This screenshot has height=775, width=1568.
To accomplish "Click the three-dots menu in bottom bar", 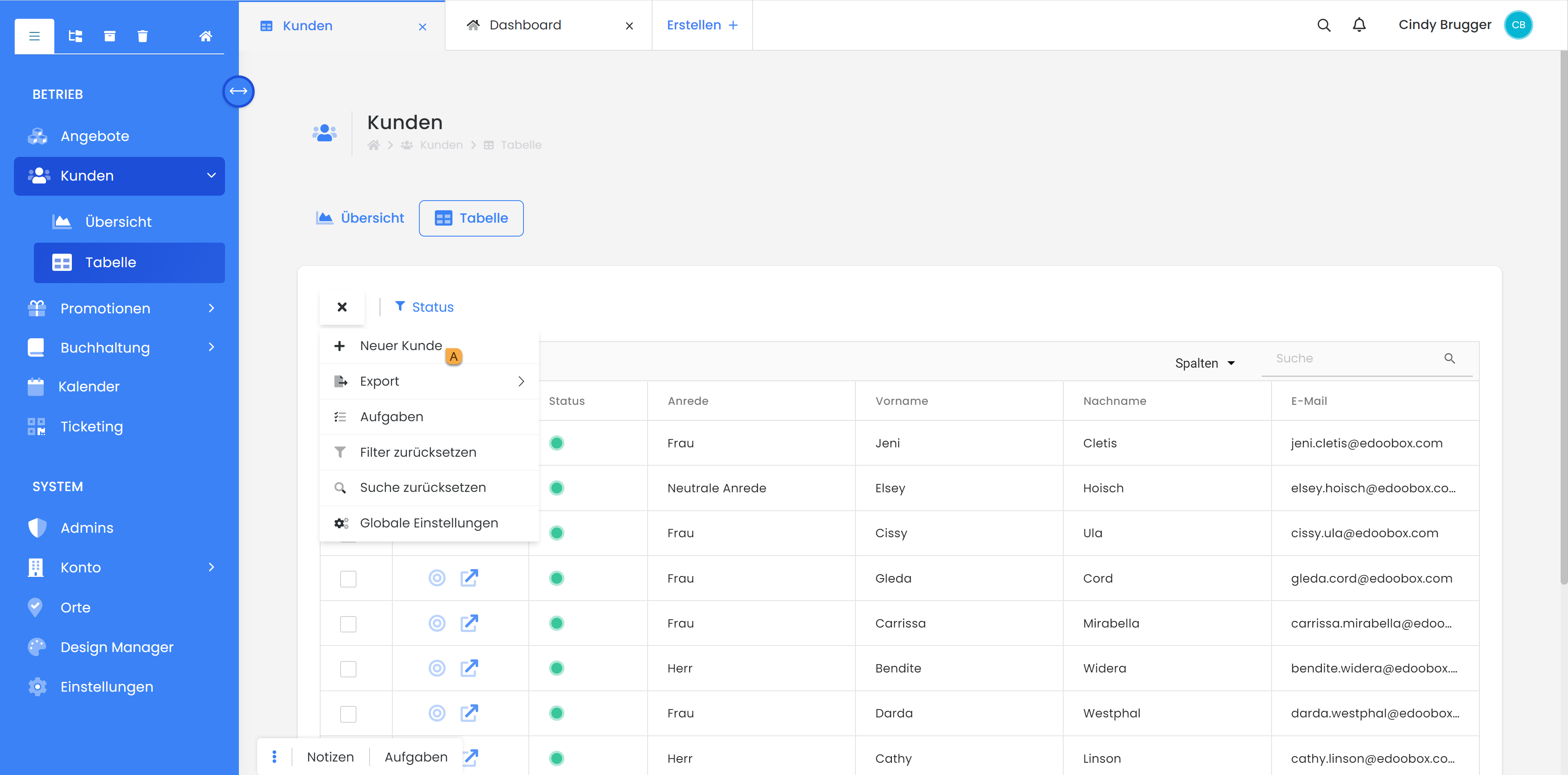I will [x=274, y=757].
